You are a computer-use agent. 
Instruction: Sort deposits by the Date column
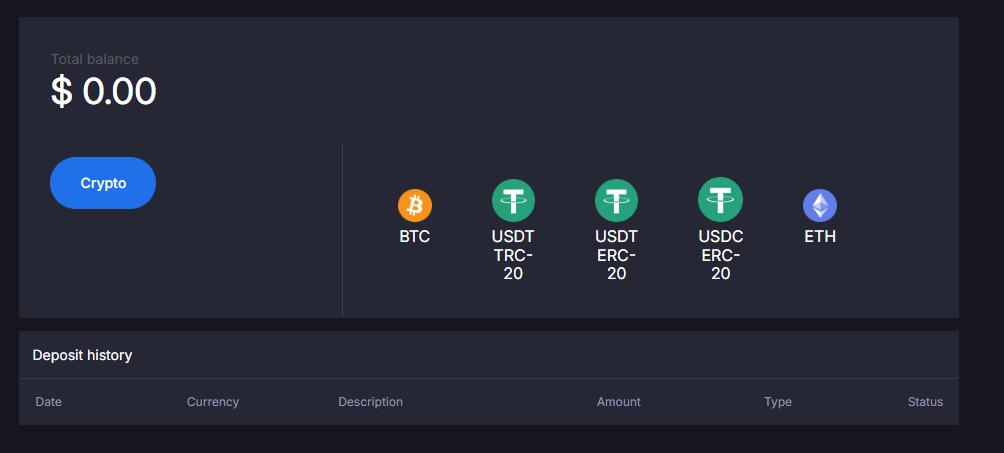[x=49, y=402]
